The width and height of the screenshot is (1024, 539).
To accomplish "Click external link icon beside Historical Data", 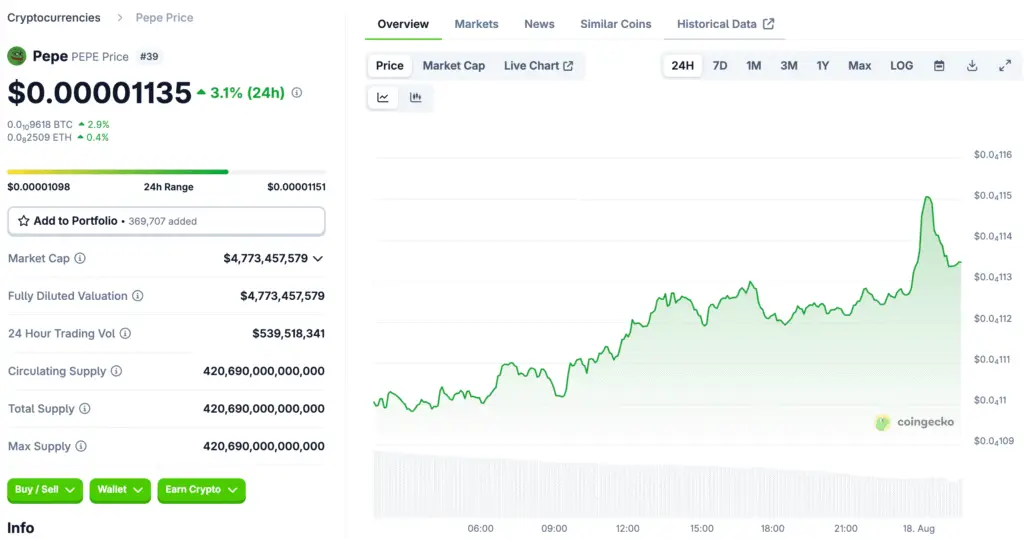I will click(769, 24).
